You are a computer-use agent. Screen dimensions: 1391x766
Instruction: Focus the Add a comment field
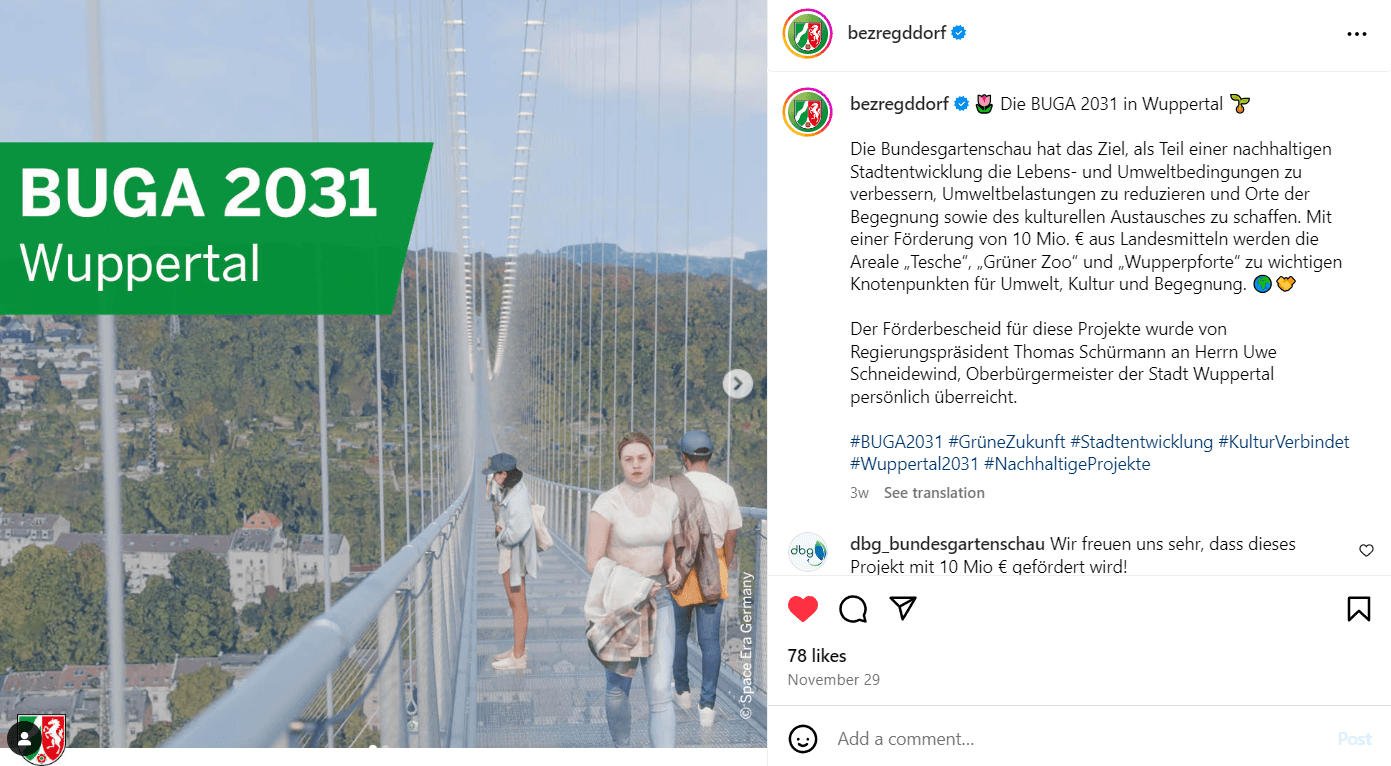[1080, 739]
